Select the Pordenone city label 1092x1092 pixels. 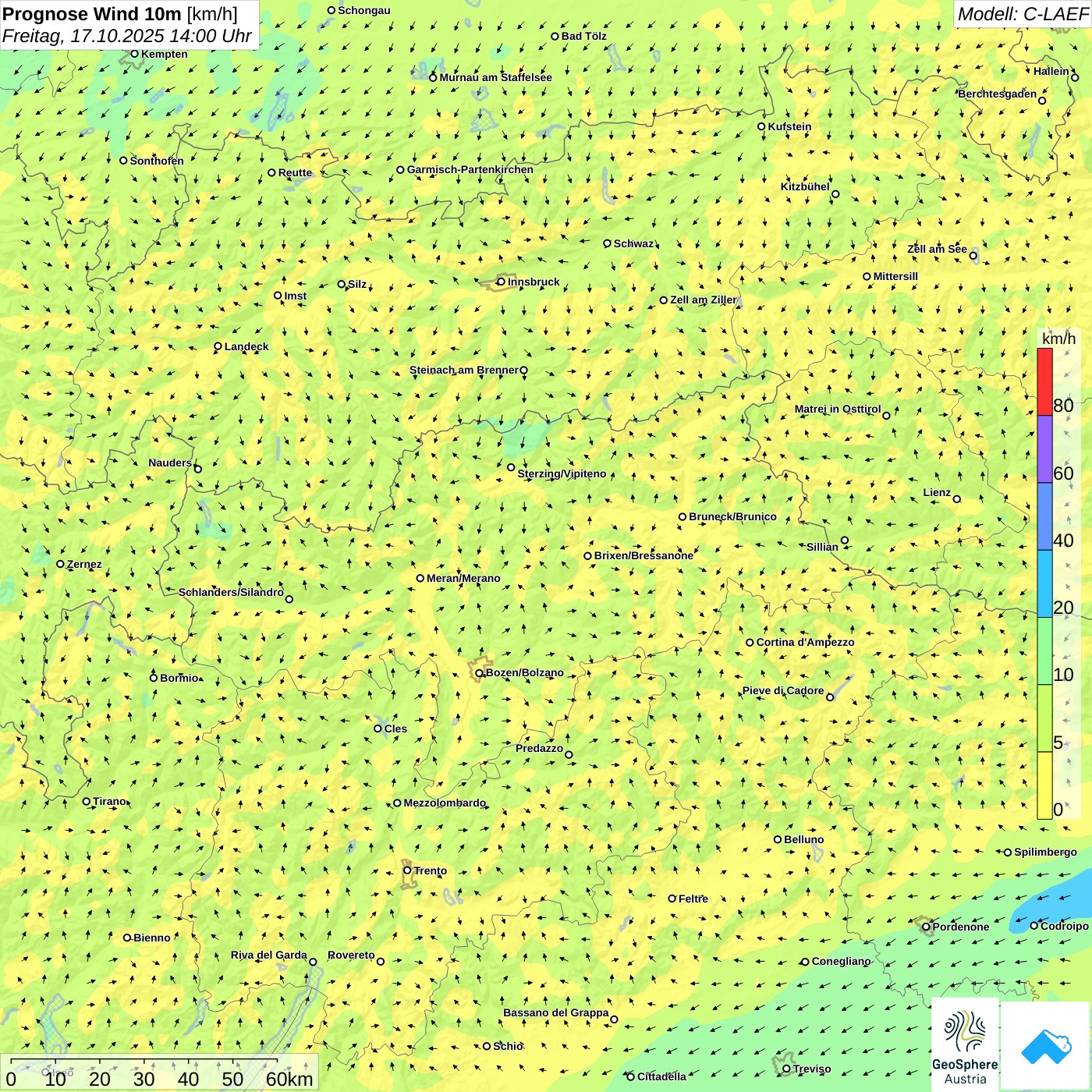coord(961,927)
